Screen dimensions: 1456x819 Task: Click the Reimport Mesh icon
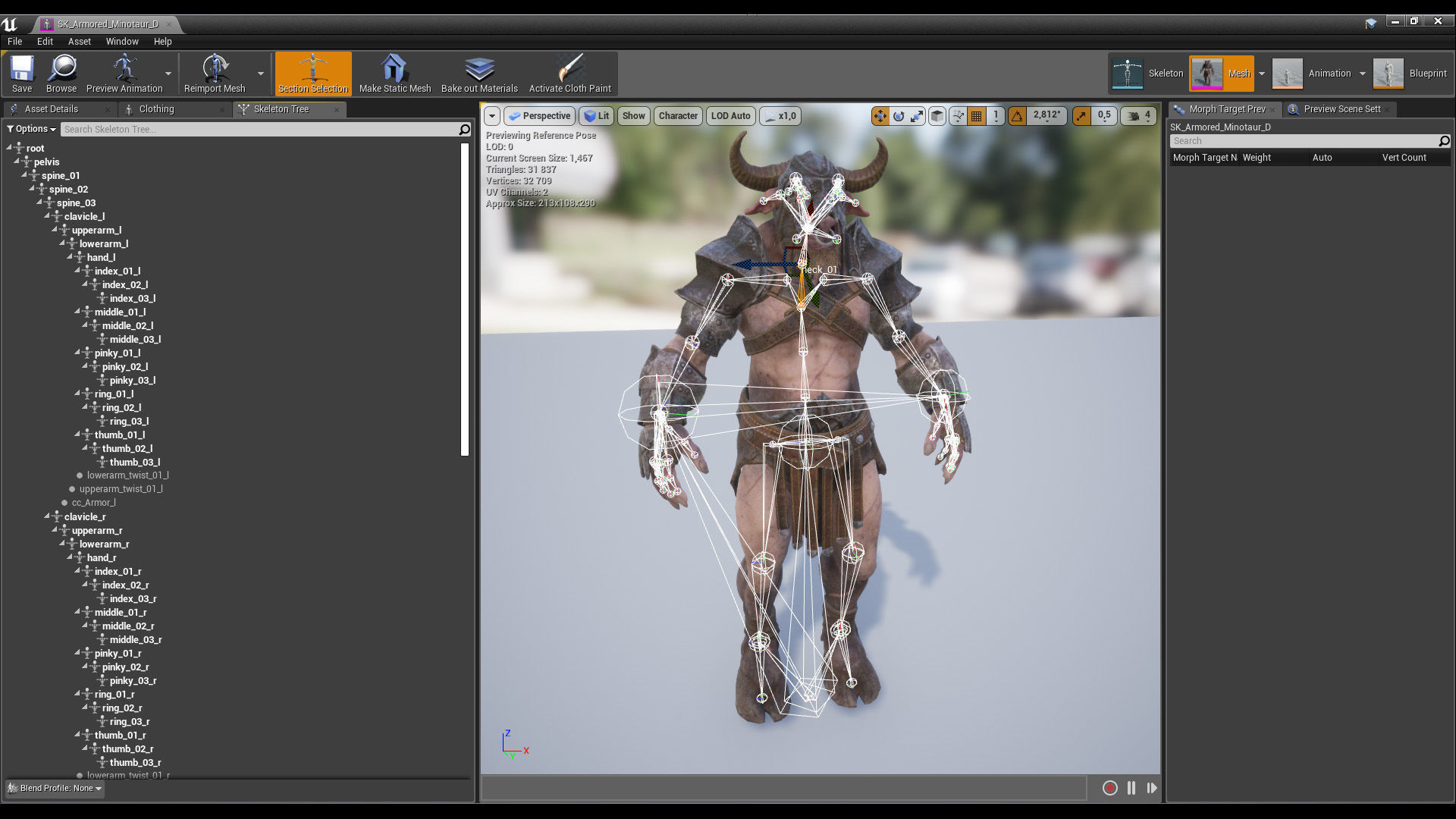[x=215, y=74]
